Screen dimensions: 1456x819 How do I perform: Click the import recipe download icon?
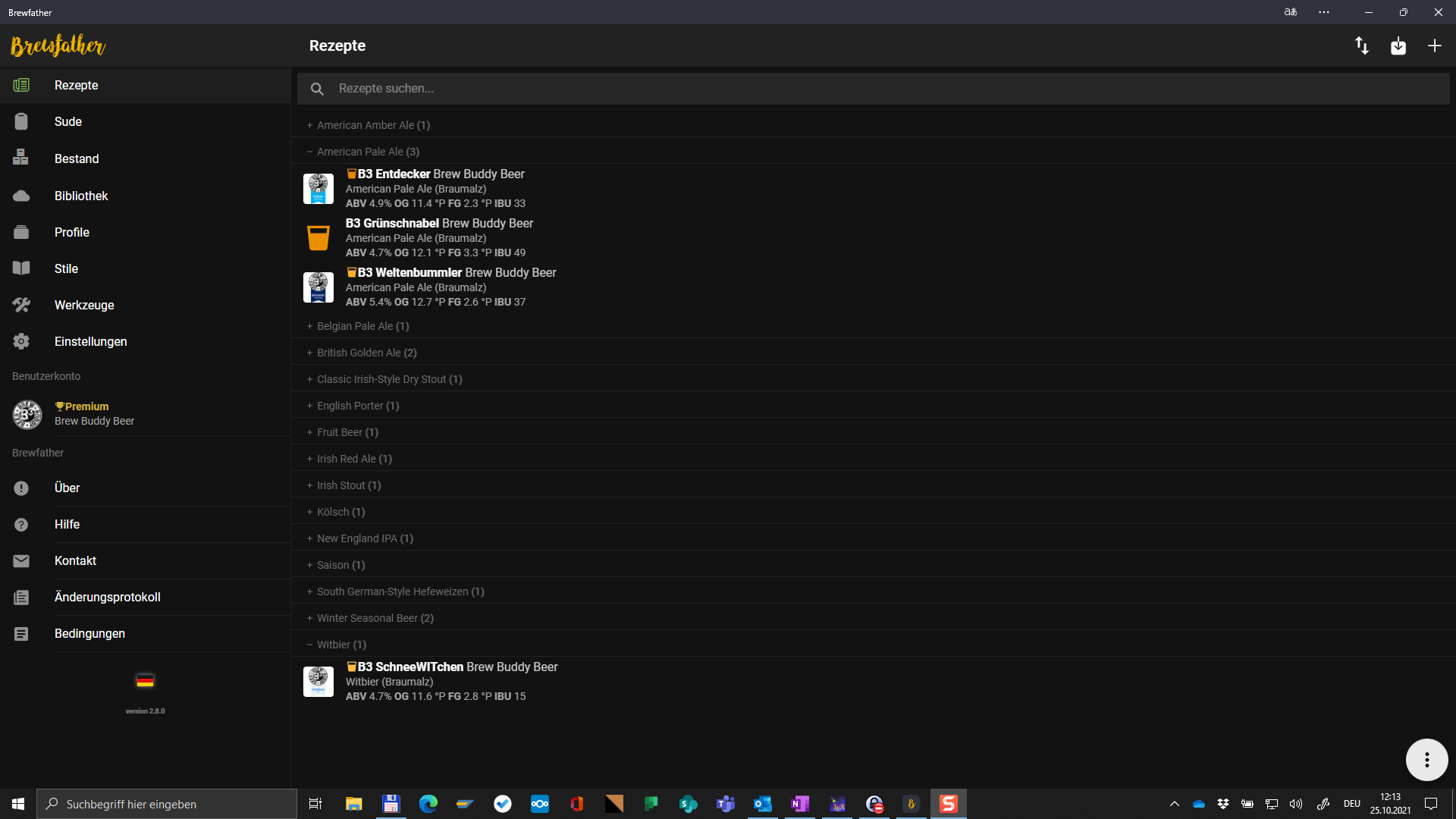tap(1398, 46)
